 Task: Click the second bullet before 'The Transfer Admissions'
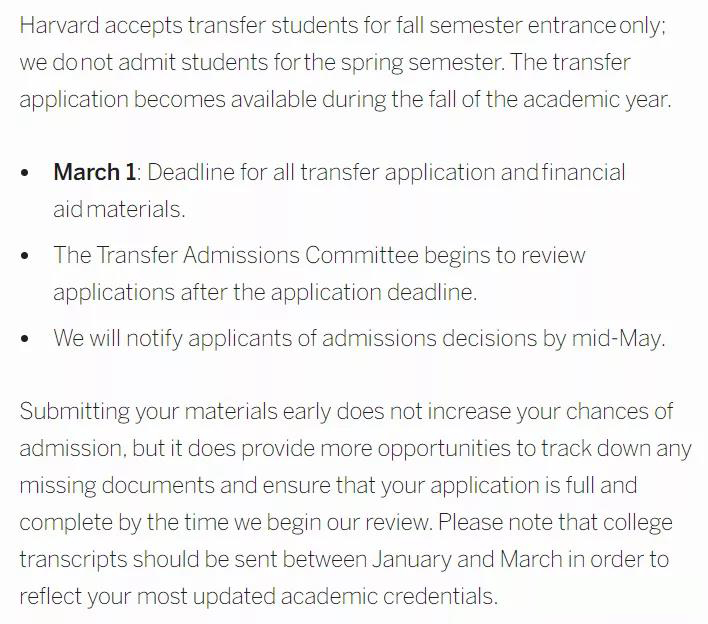coord(25,256)
